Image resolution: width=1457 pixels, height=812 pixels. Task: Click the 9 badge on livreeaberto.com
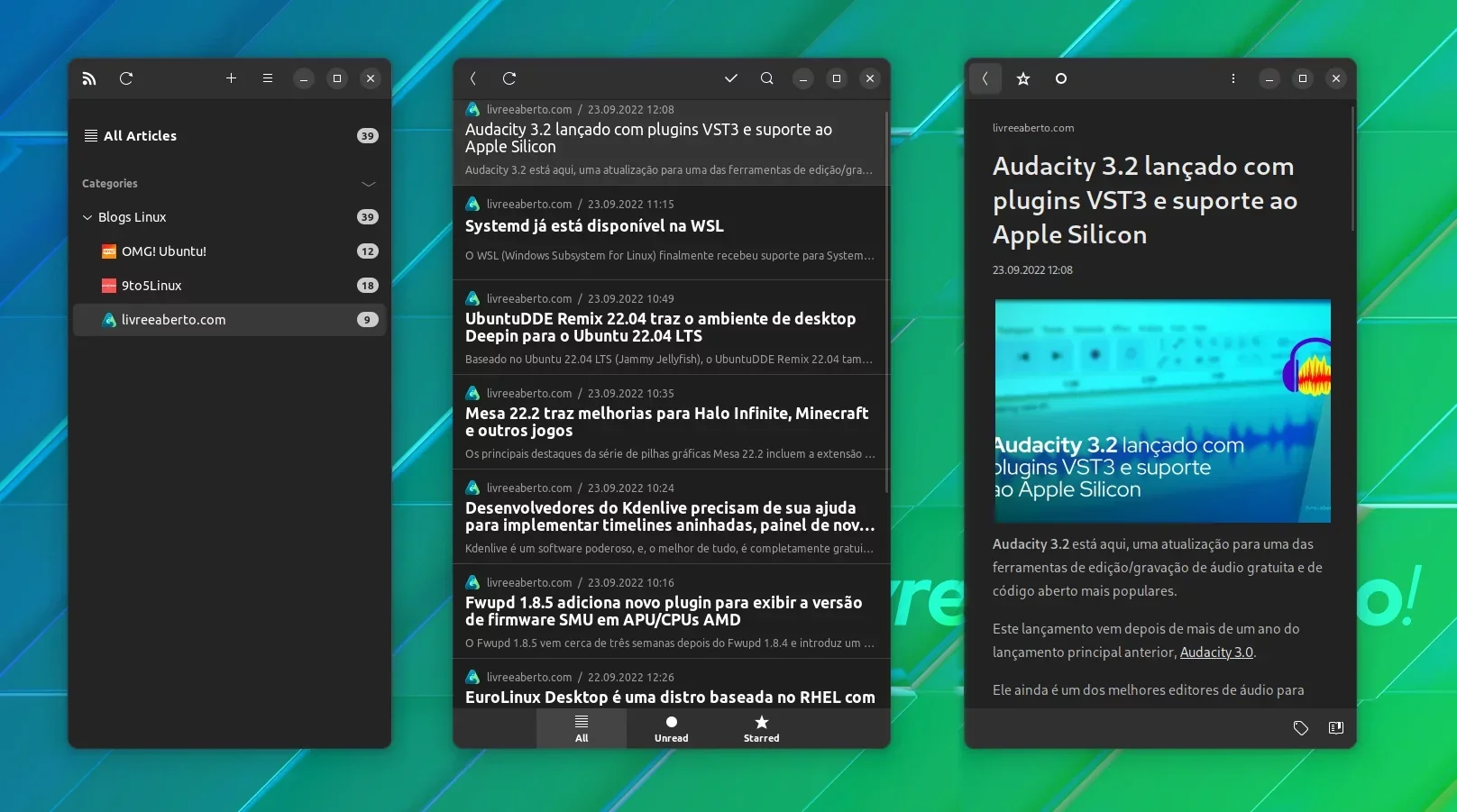(368, 320)
